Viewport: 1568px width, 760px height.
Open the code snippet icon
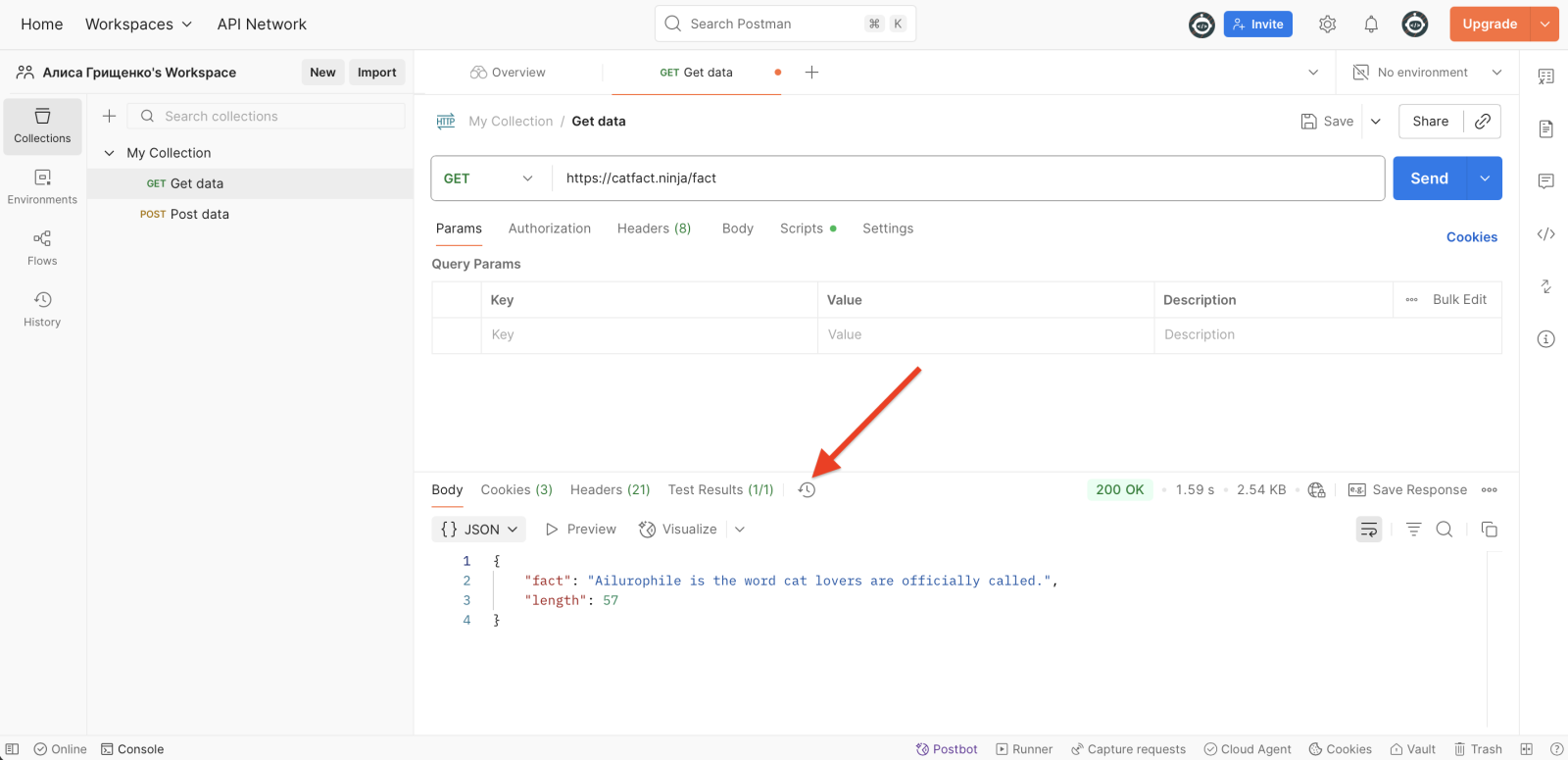pos(1546,234)
